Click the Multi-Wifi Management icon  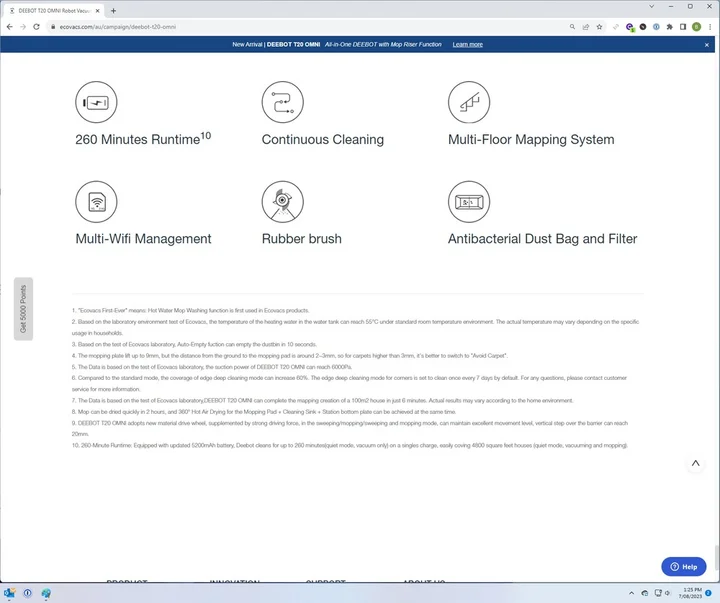pos(96,202)
